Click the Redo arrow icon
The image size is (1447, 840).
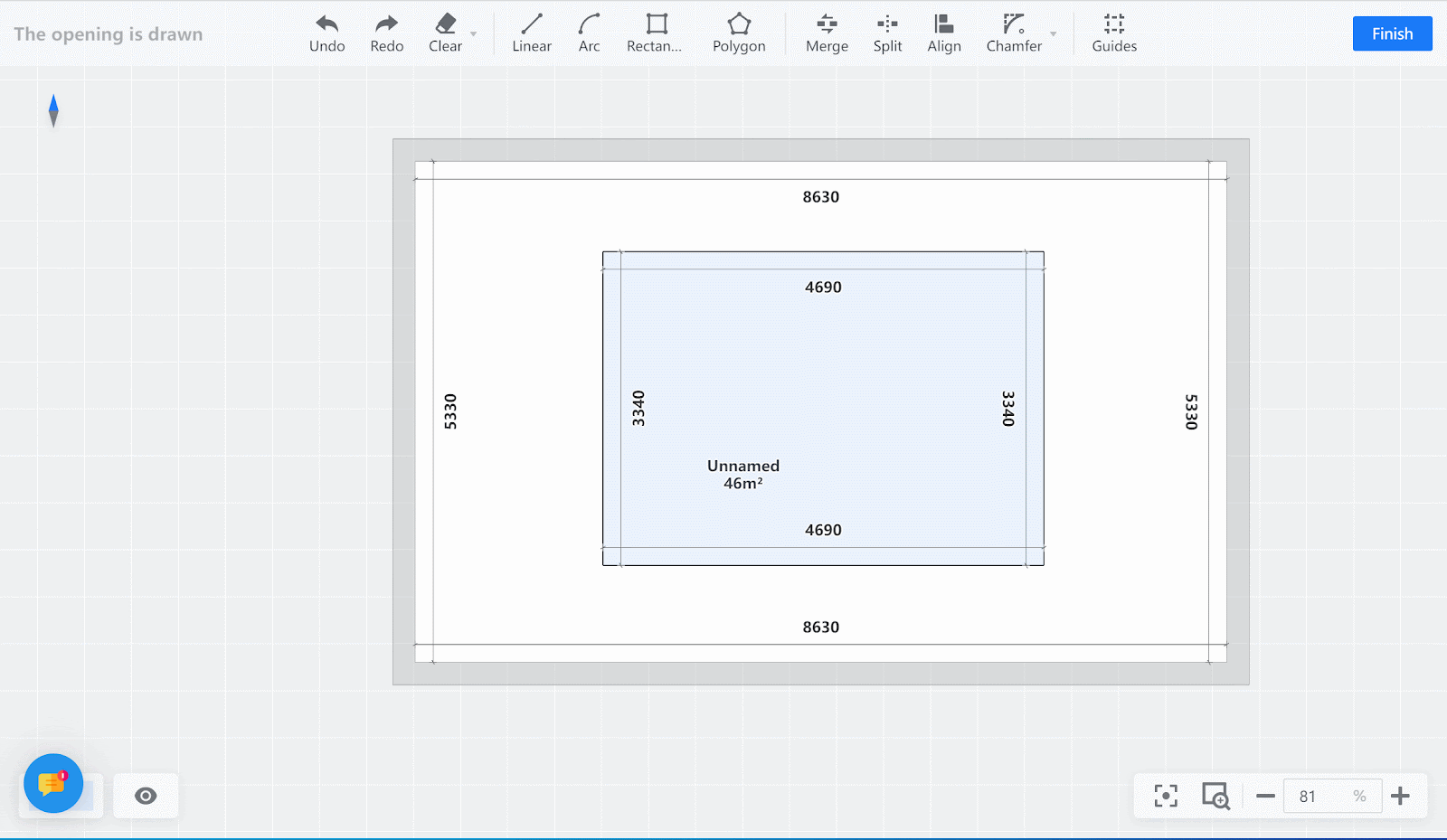pos(386,24)
